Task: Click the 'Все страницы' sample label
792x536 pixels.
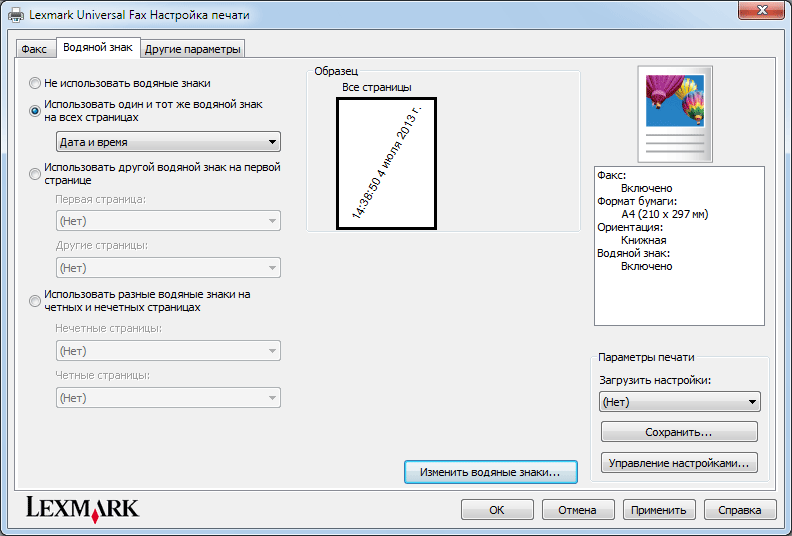Action: 377,87
